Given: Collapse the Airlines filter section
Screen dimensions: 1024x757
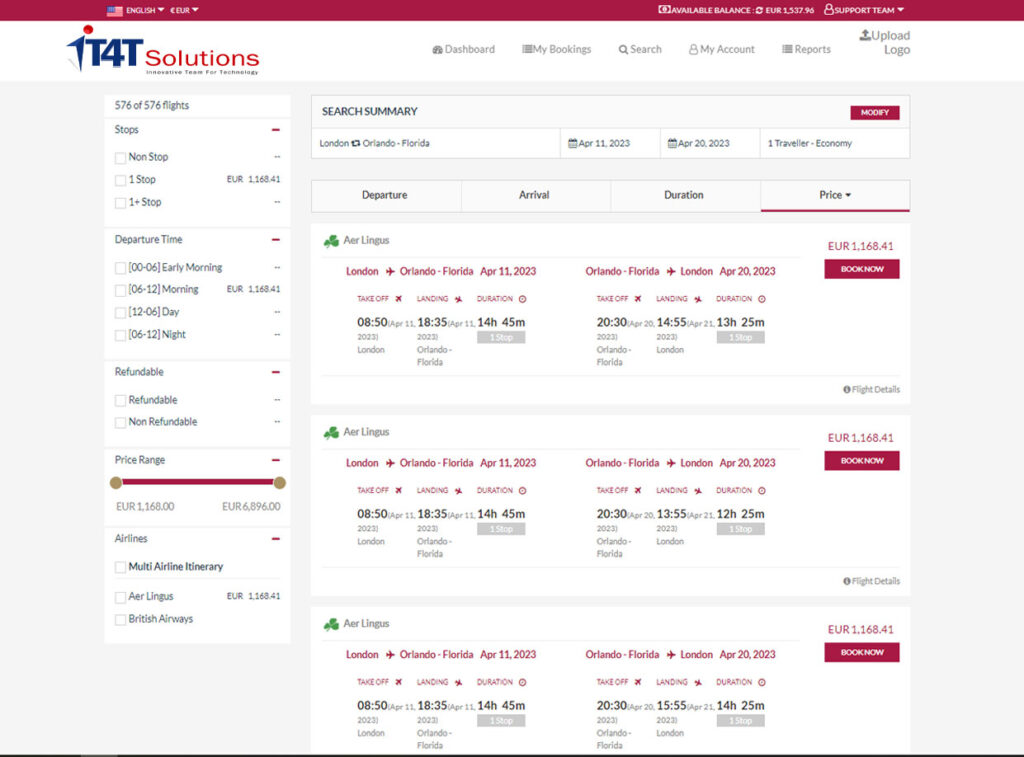Looking at the screenshot, I should pos(276,539).
